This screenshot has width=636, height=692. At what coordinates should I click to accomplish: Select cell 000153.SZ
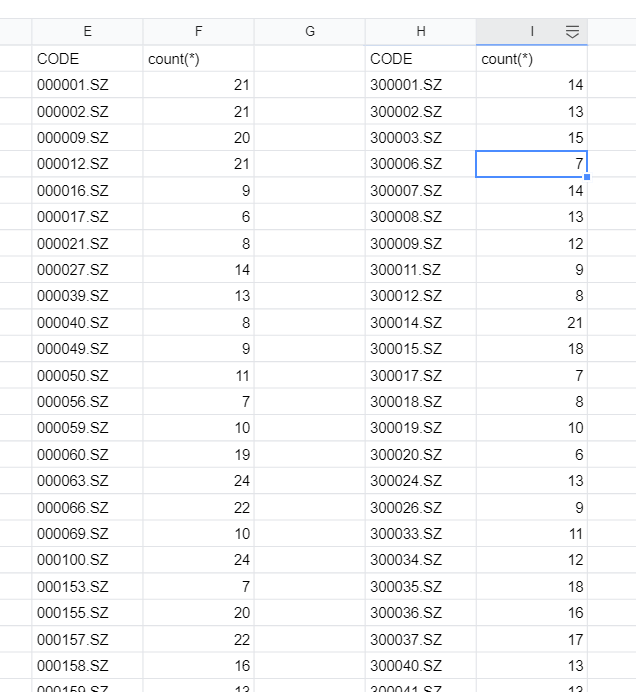(87, 586)
